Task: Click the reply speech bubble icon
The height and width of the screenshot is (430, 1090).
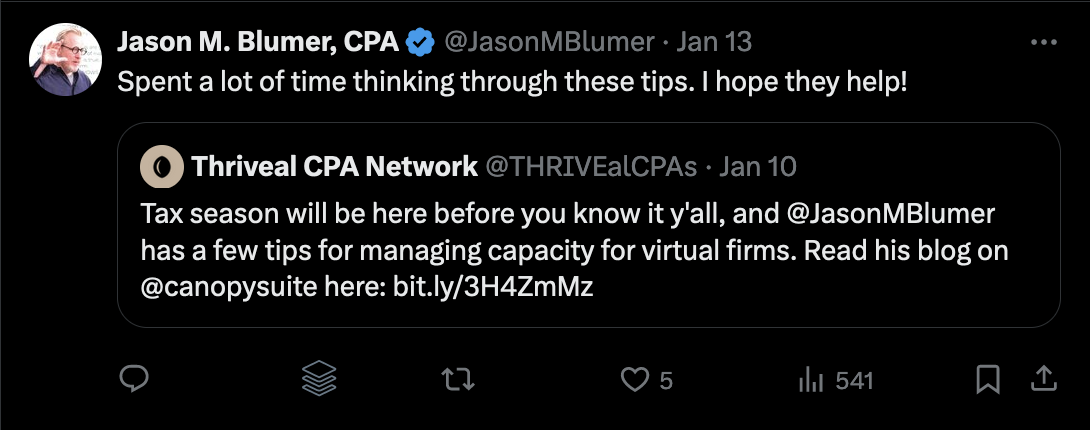Action: 134,380
